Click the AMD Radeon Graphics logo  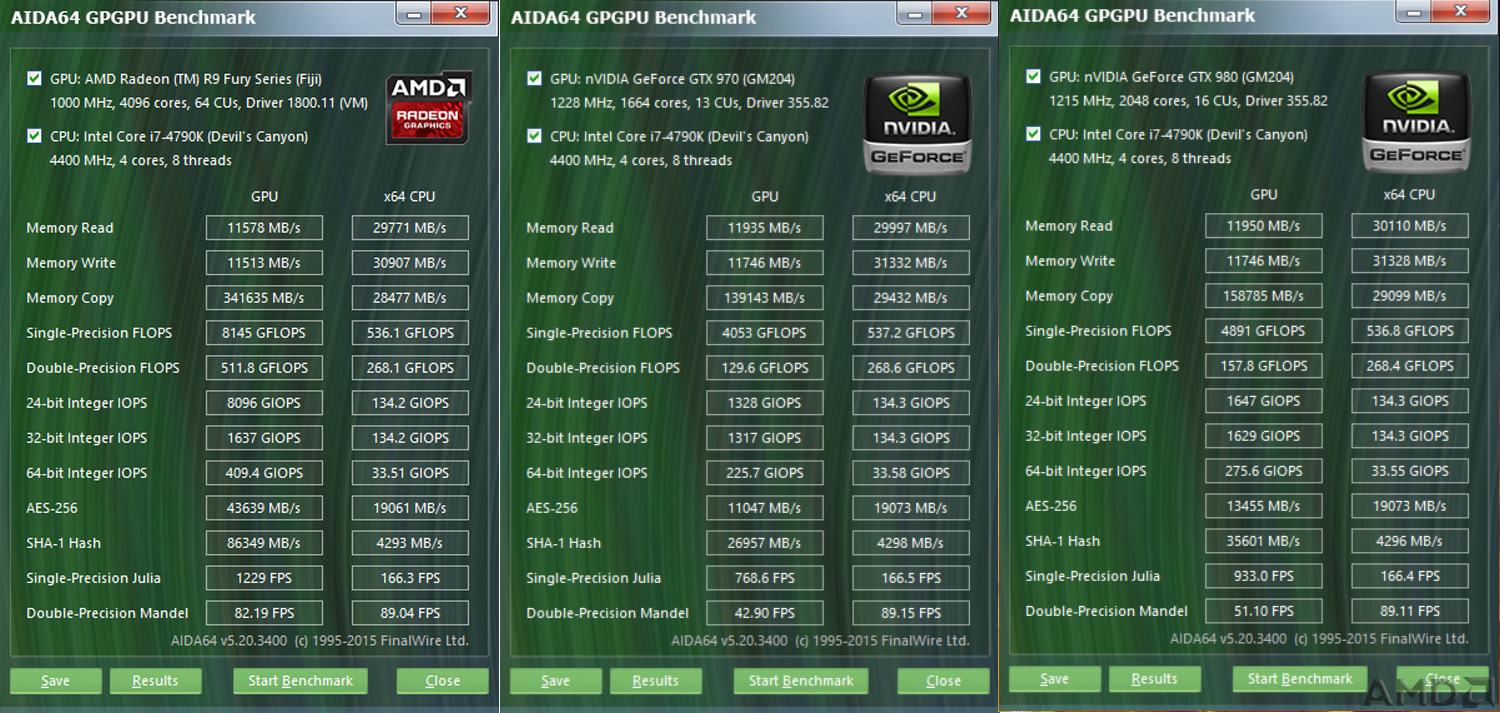point(429,107)
